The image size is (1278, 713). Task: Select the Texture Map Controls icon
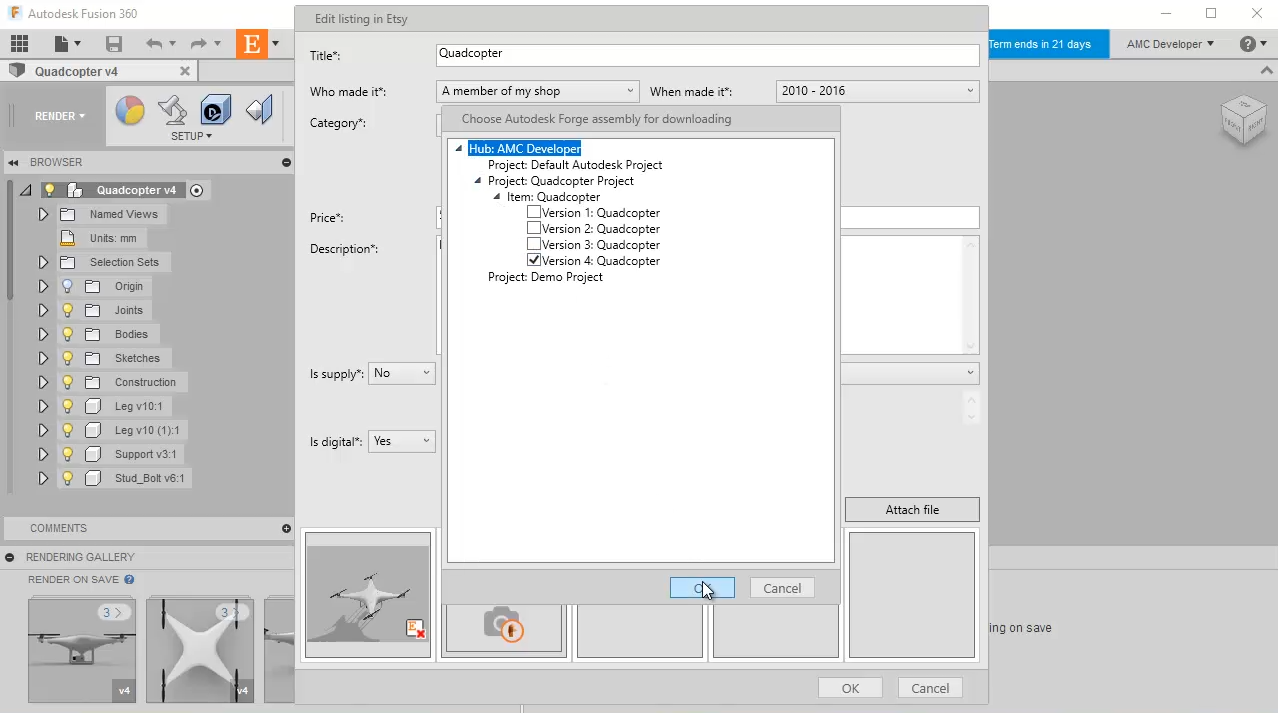click(x=259, y=110)
